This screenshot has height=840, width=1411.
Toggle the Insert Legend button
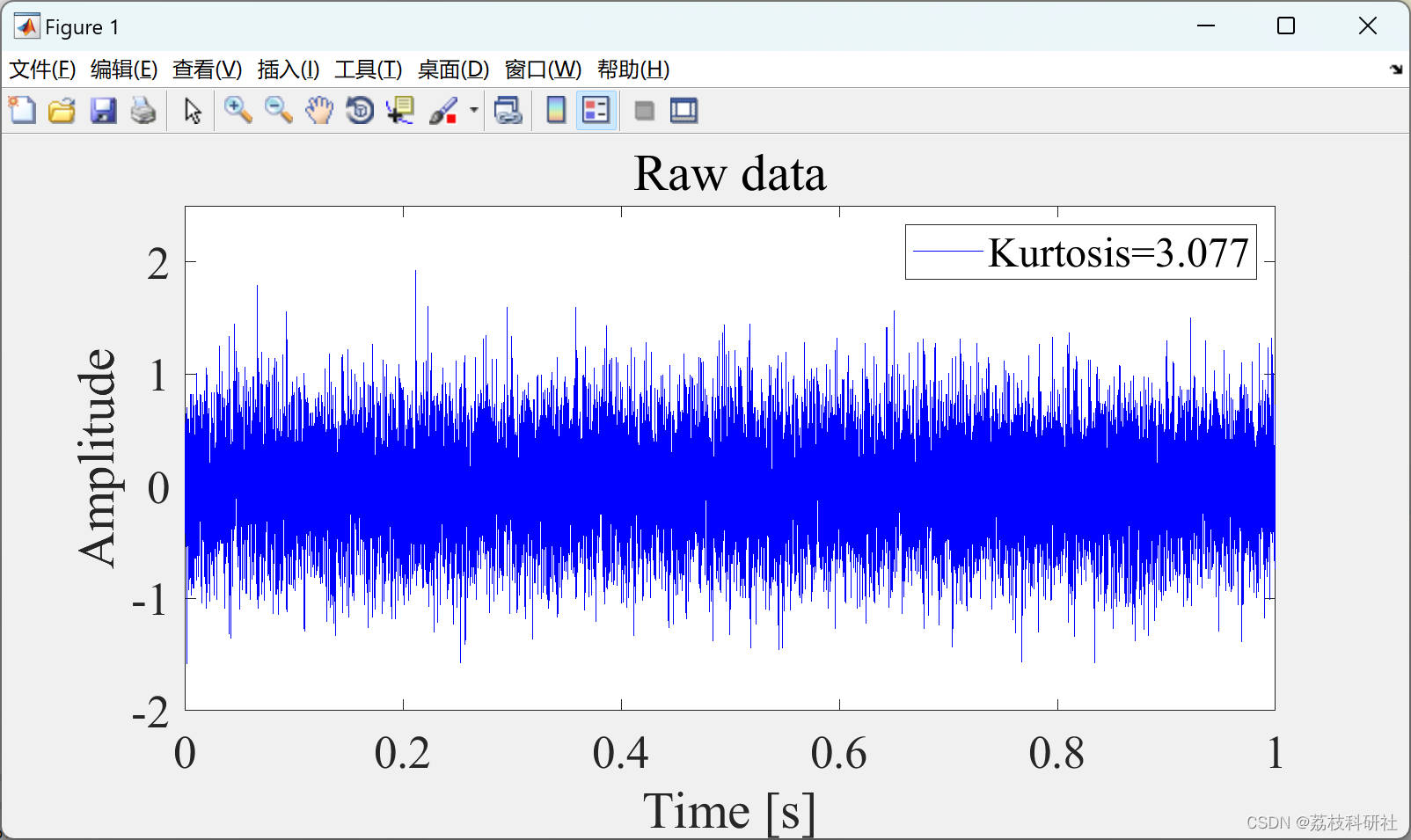point(596,111)
